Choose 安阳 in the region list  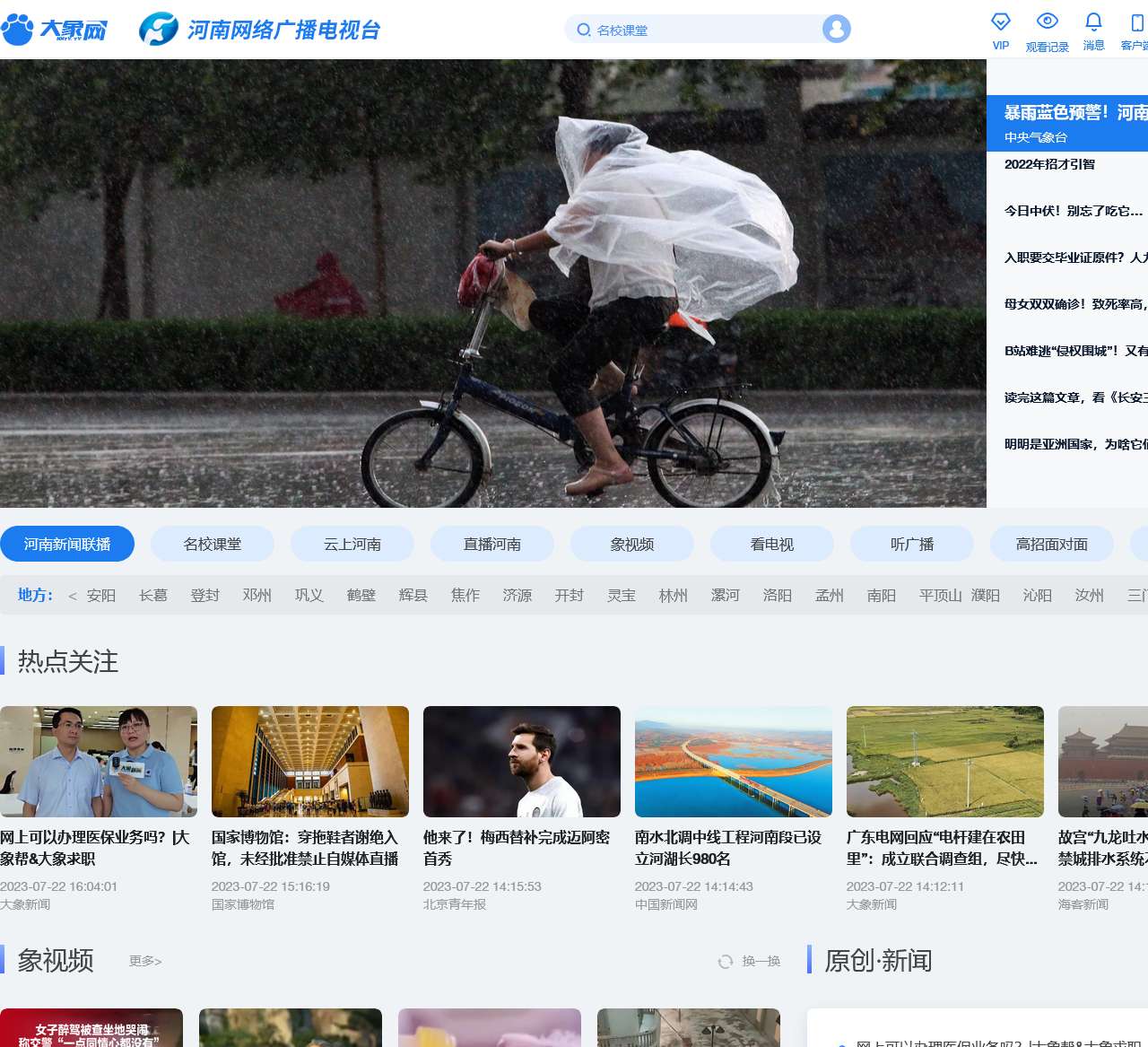[101, 596]
